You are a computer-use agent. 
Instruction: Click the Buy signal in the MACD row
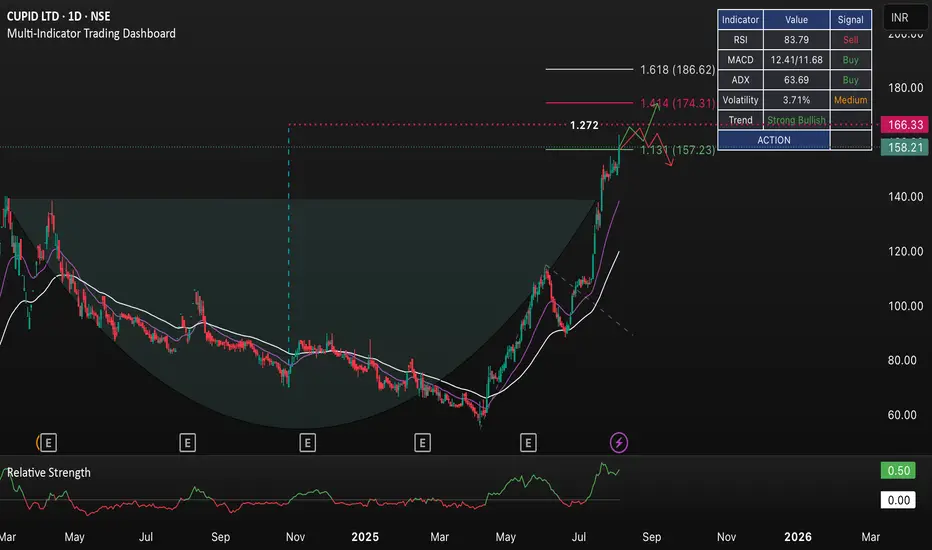(x=851, y=60)
